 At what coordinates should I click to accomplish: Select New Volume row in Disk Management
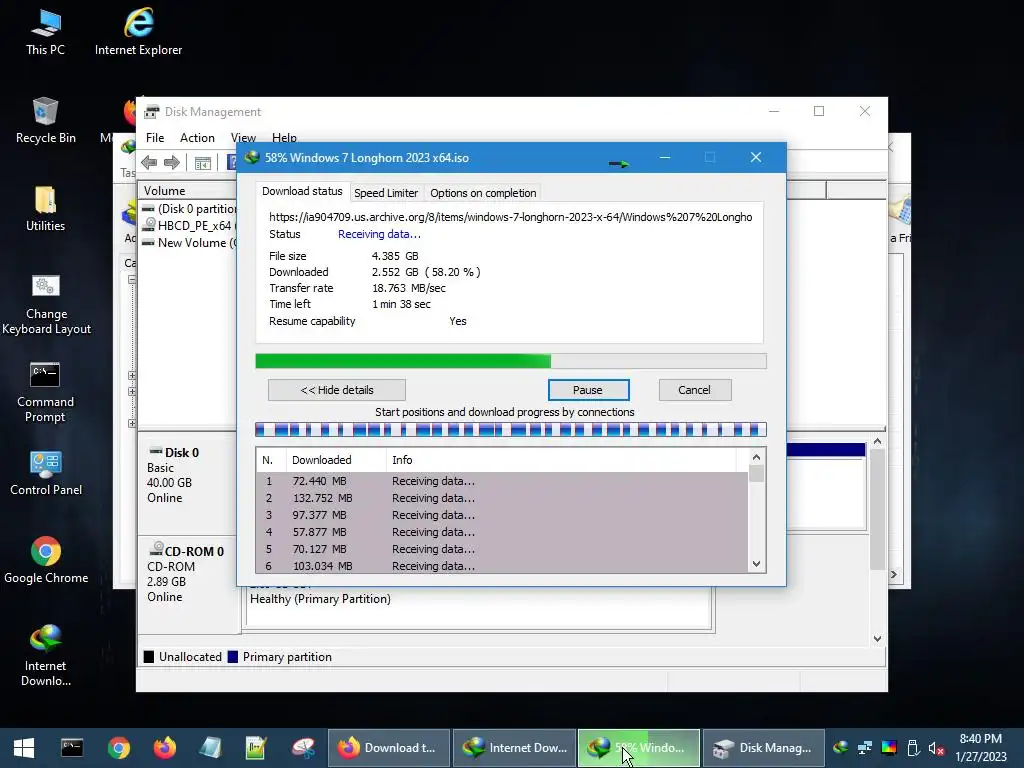coord(189,242)
